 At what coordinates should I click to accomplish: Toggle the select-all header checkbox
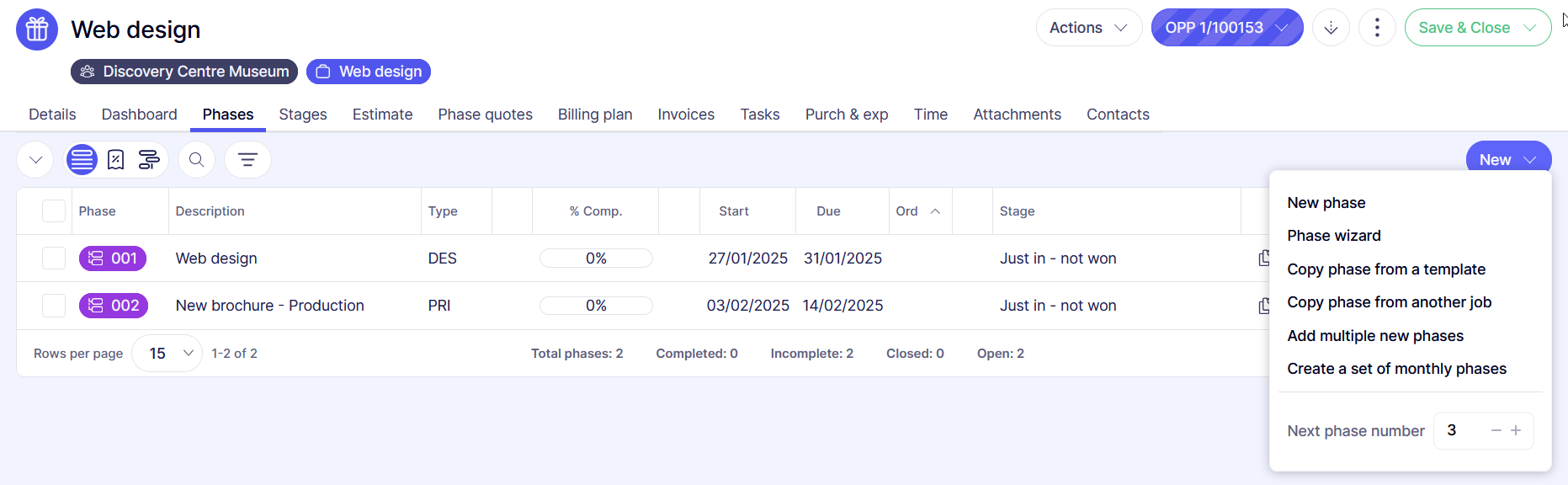tap(54, 211)
